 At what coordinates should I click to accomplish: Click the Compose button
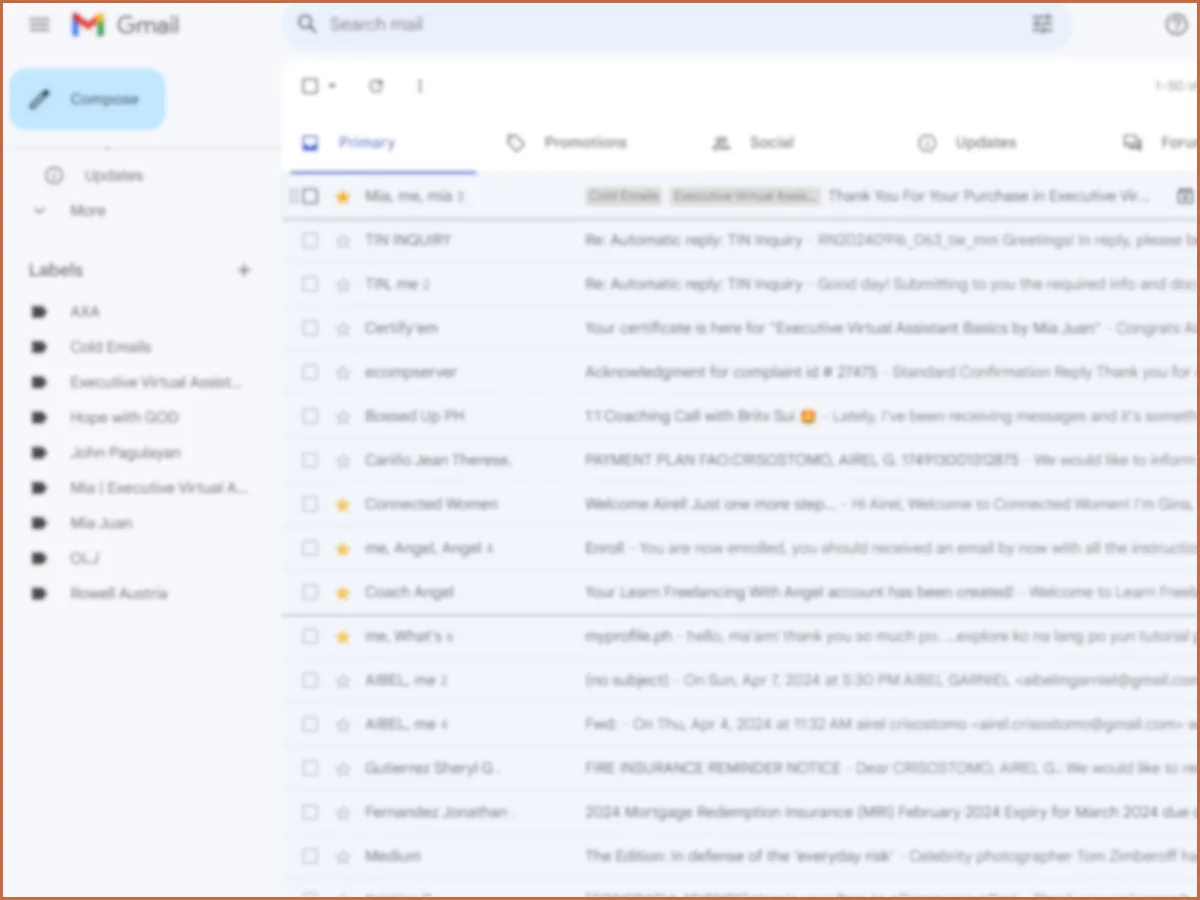click(87, 99)
